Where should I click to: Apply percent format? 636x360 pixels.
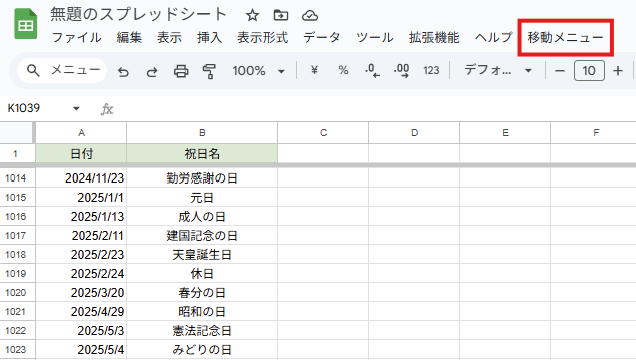point(343,70)
